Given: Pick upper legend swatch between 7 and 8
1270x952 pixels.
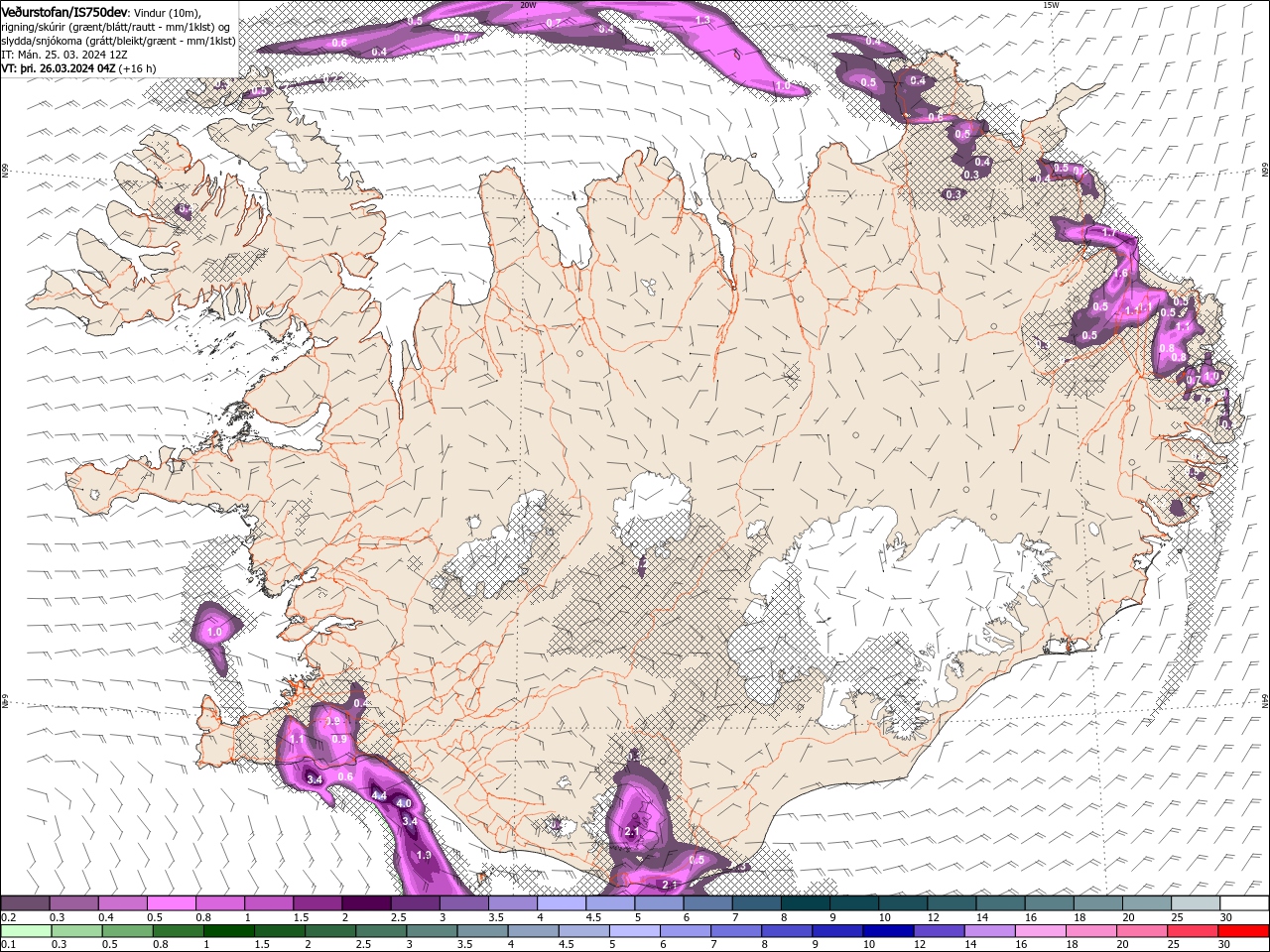Looking at the screenshot, I should tap(757, 903).
